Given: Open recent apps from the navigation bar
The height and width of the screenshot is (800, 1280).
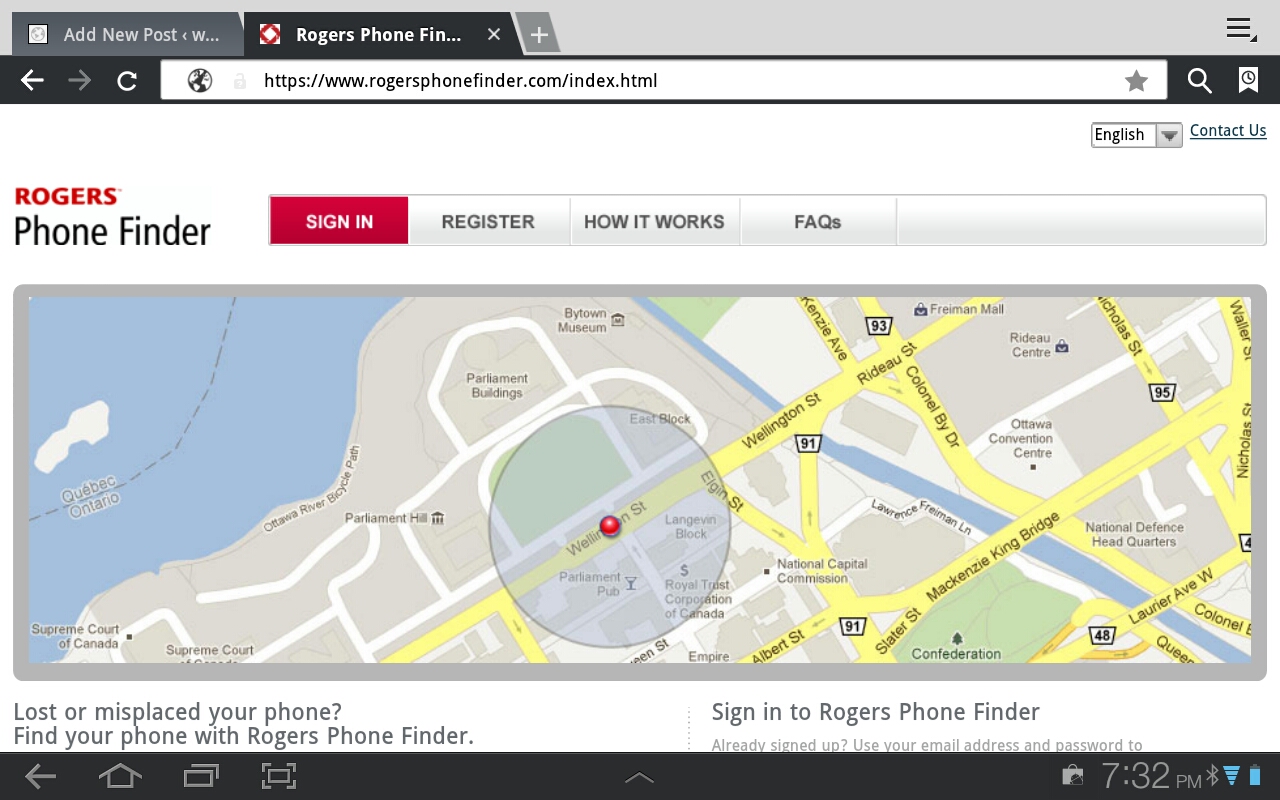Looking at the screenshot, I should [x=200, y=775].
